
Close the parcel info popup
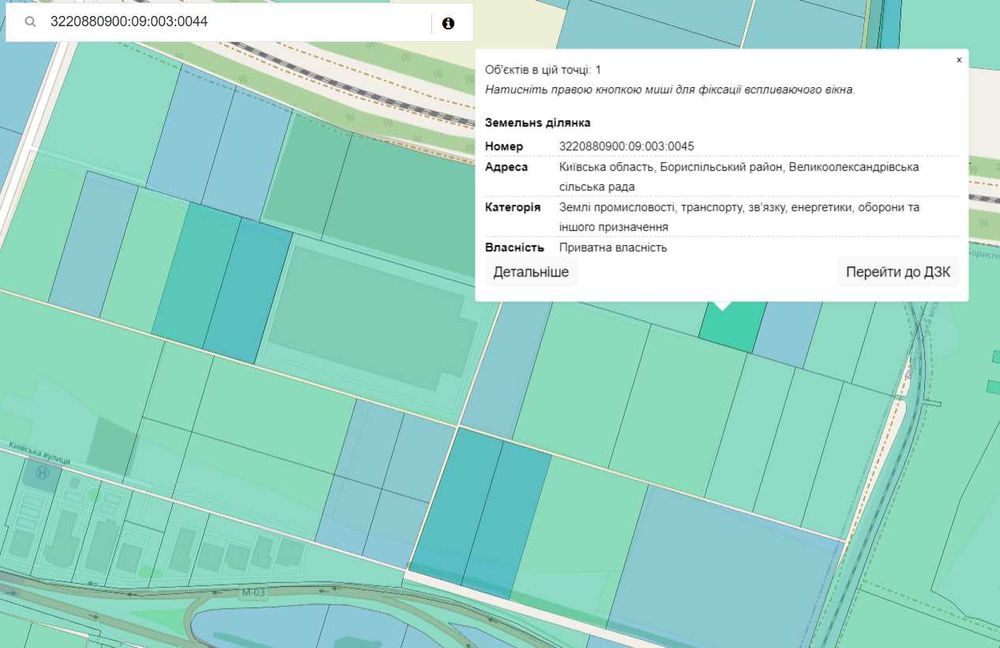pos(959,60)
